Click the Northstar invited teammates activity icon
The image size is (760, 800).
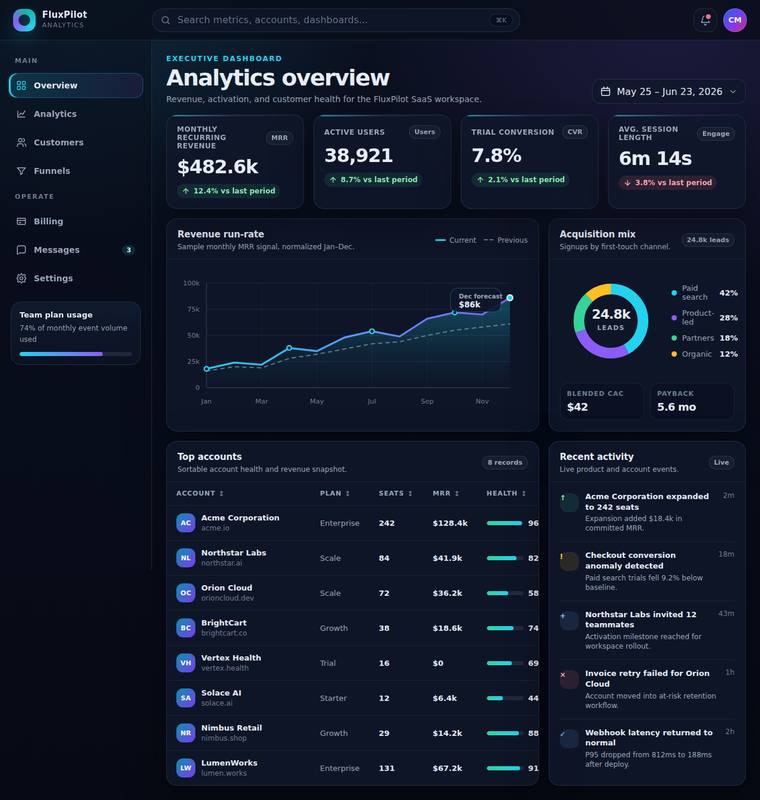tap(569, 620)
